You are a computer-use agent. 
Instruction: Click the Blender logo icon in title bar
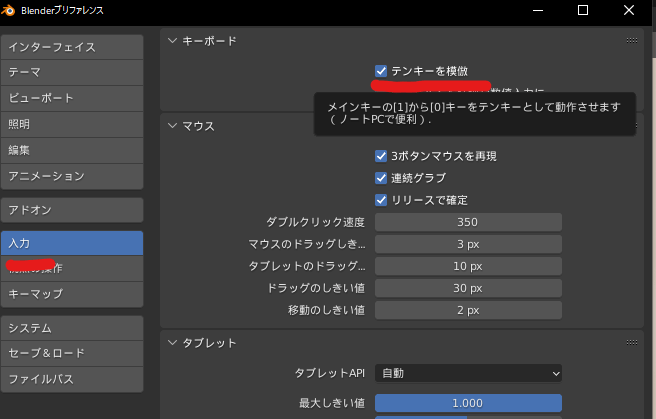(8, 10)
